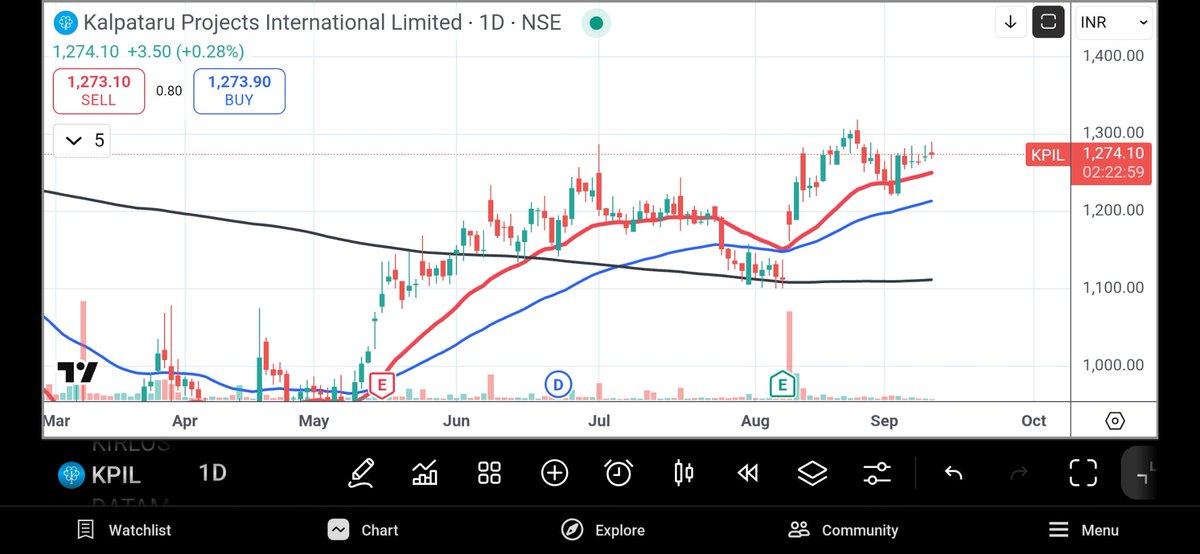Viewport: 1200px width, 554px height.
Task: Tap the Apr date label on time axis
Action: click(184, 421)
